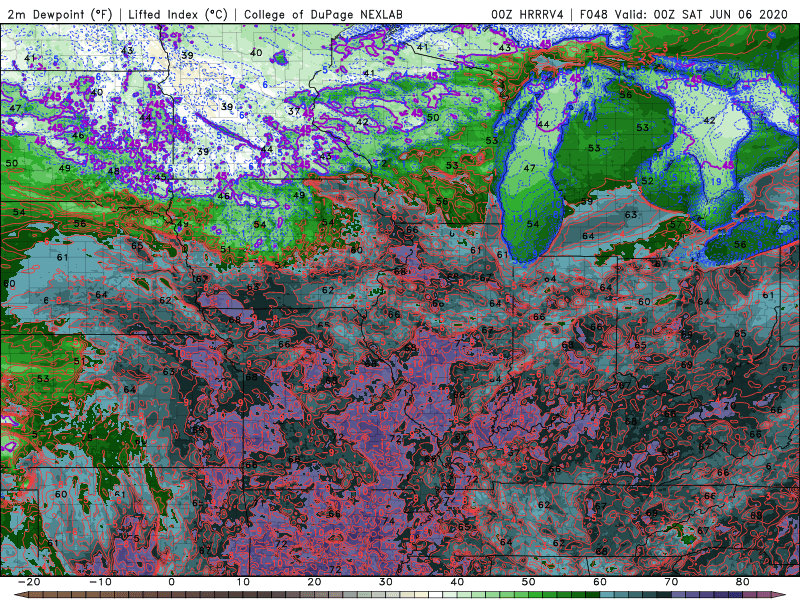Click the 40 label on the color scale
This screenshot has height=600, width=800.
point(457,582)
